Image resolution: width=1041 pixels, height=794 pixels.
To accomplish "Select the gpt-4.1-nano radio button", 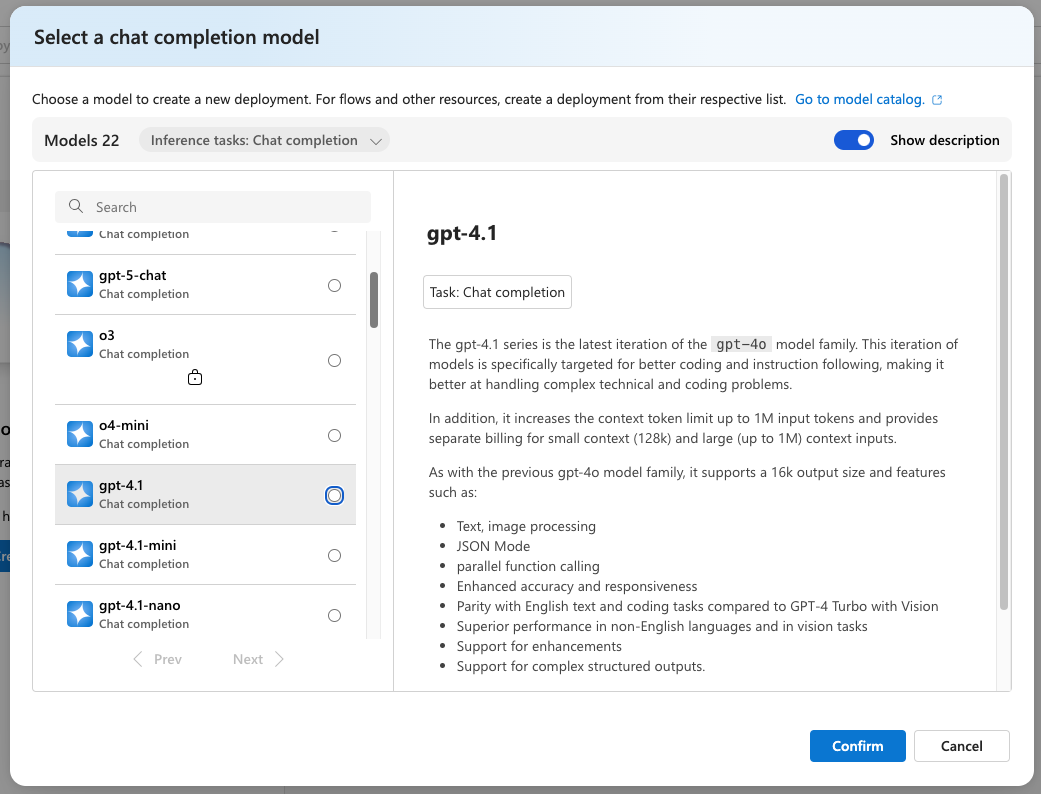I will (x=335, y=615).
